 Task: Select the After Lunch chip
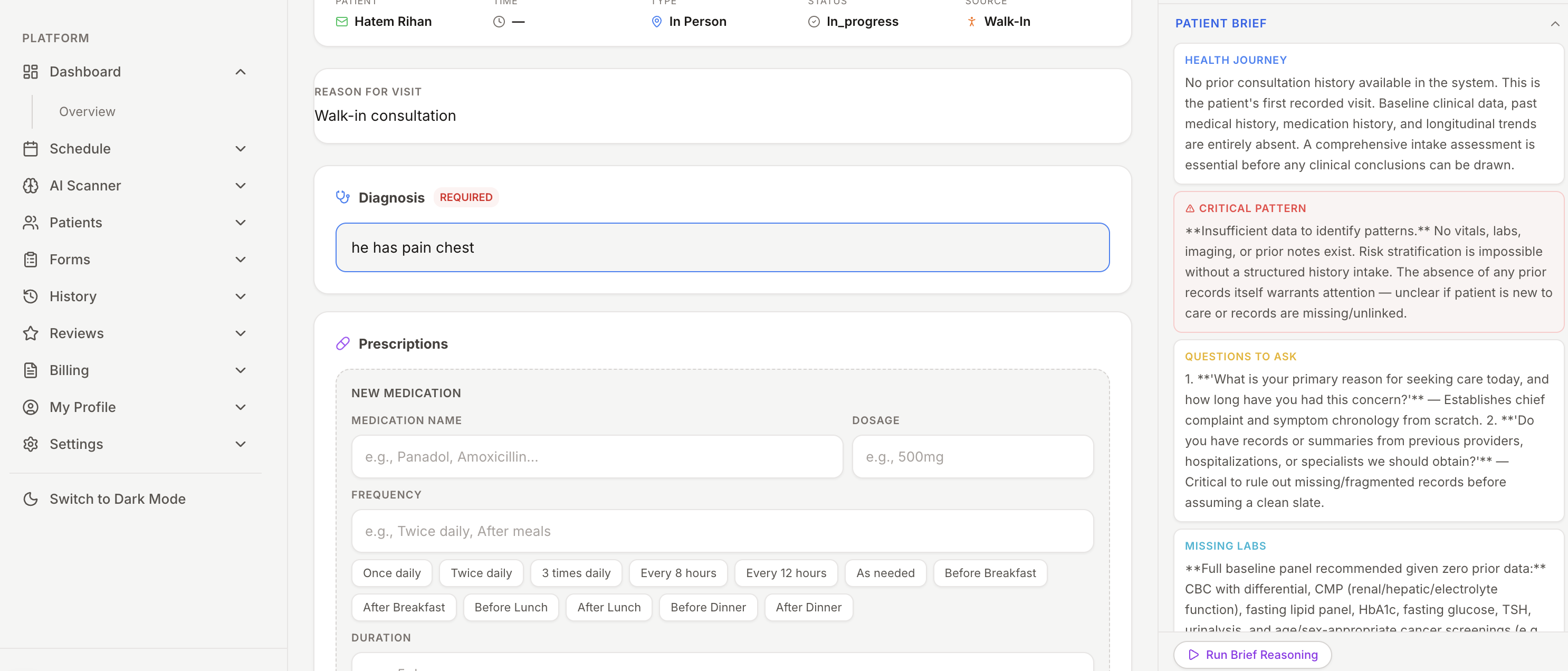pyautogui.click(x=609, y=607)
